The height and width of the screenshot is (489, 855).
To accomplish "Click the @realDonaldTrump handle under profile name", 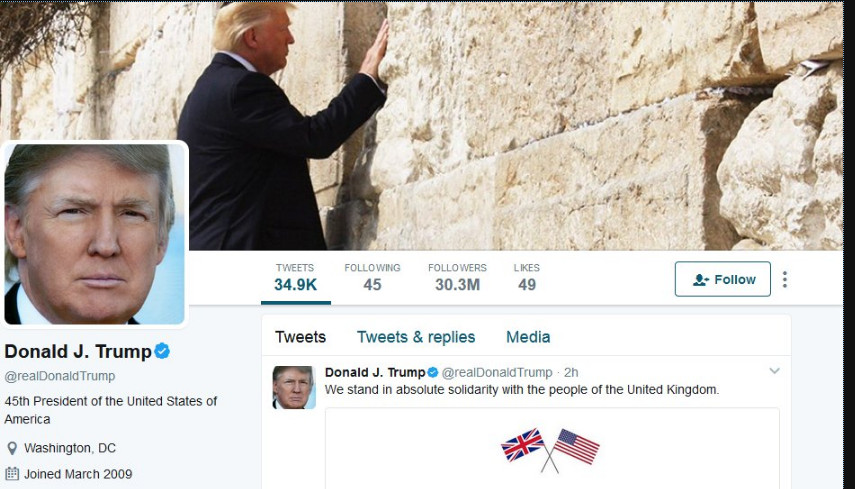I will 59,376.
